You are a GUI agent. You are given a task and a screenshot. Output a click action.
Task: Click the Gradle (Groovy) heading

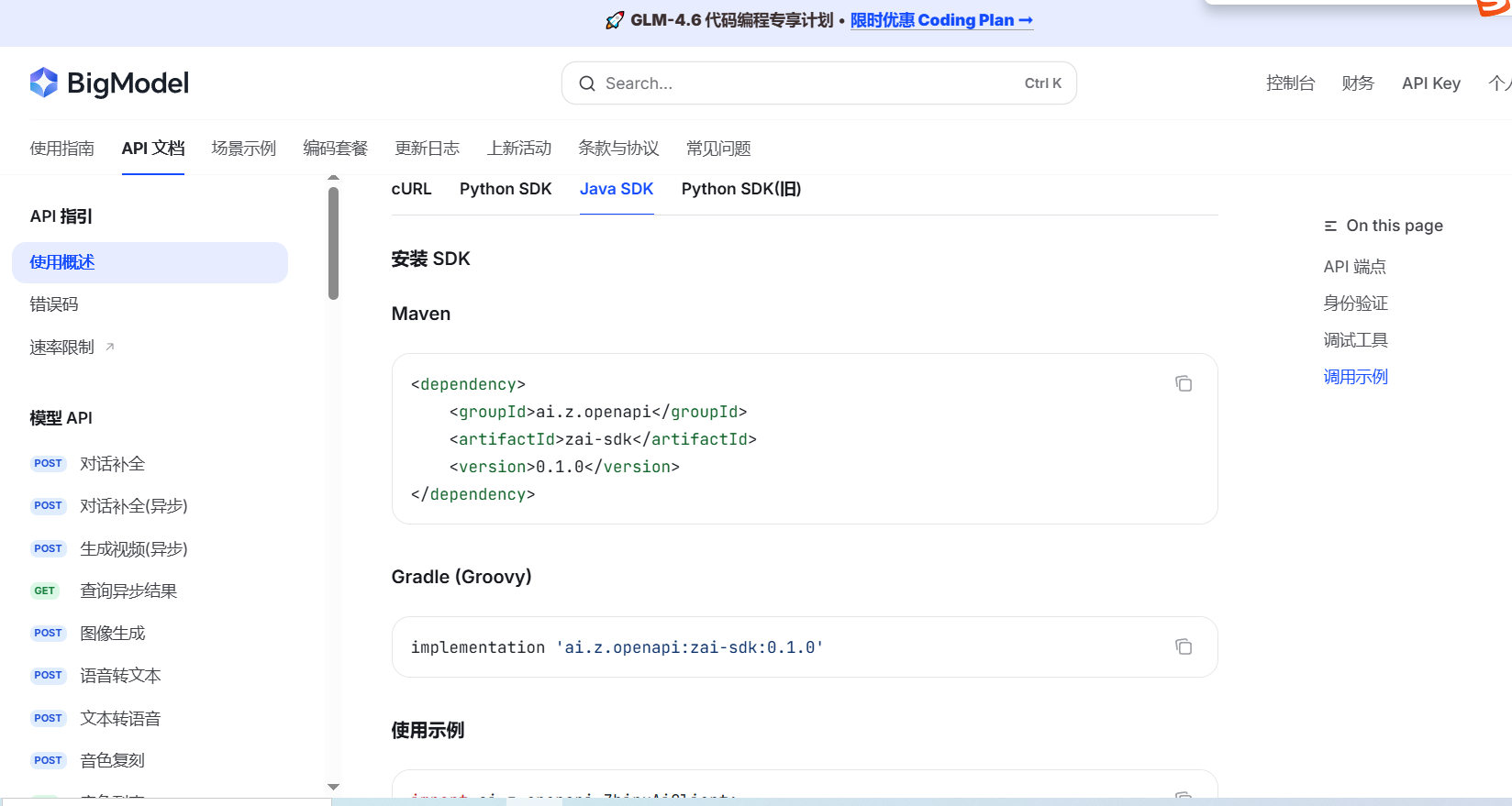(461, 577)
